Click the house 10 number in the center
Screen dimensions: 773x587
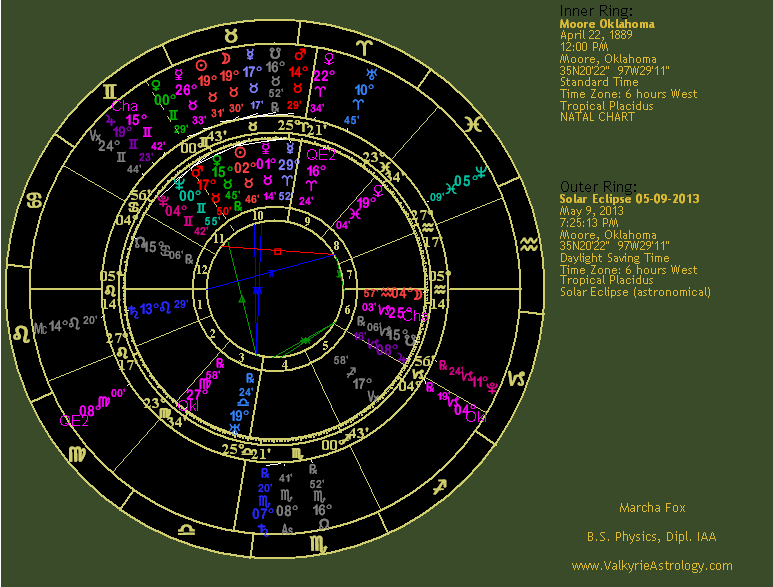pyautogui.click(x=258, y=215)
